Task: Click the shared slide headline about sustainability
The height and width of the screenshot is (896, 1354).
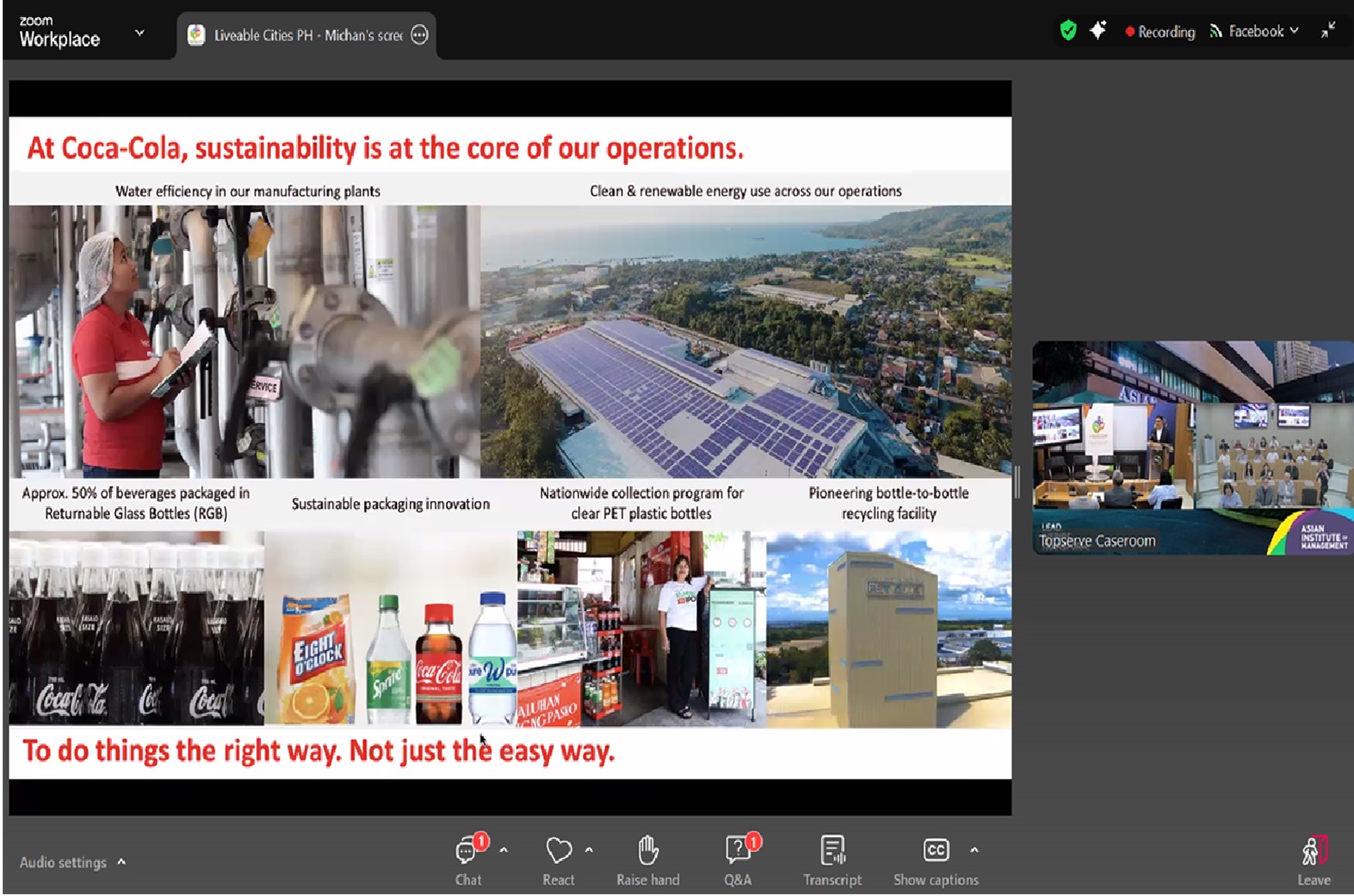Action: pyautogui.click(x=385, y=148)
